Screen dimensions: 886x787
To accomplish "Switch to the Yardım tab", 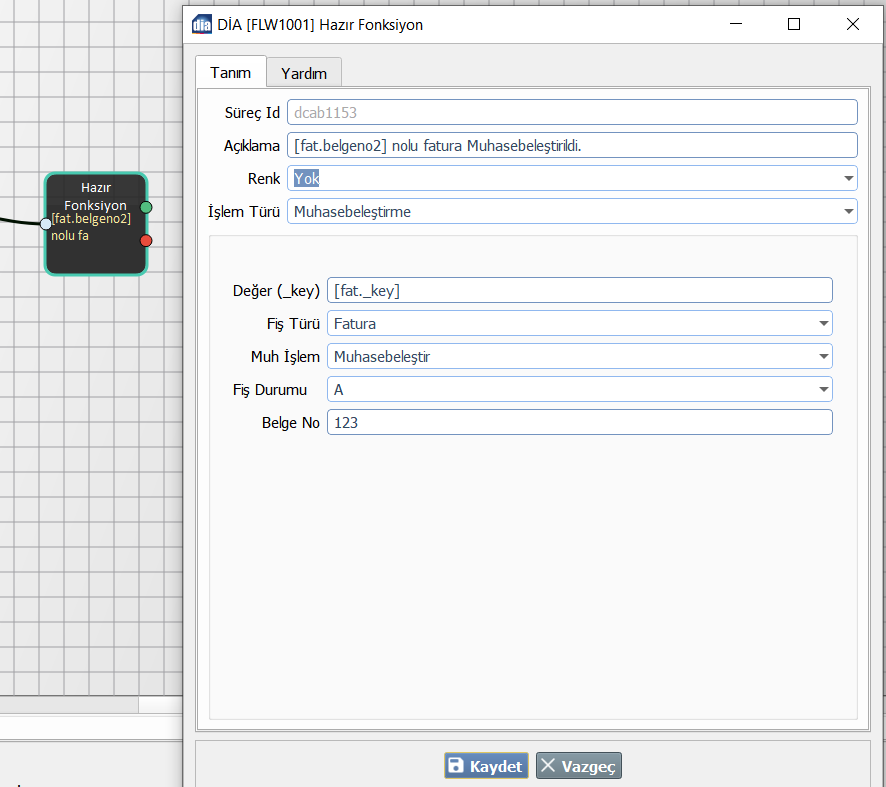I will [304, 73].
